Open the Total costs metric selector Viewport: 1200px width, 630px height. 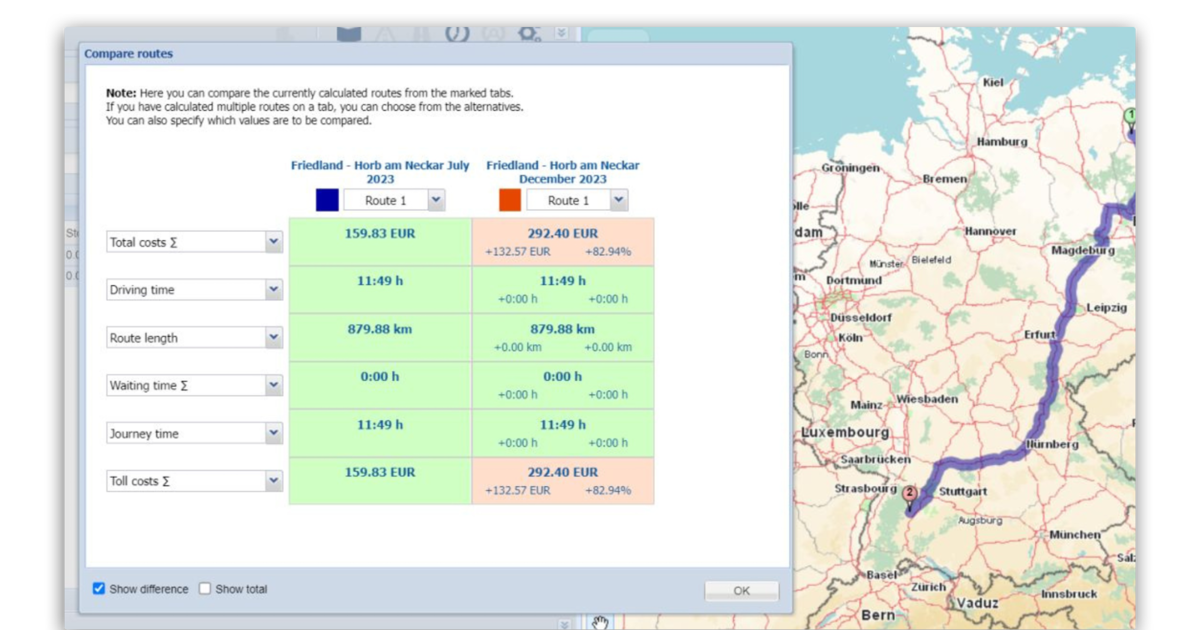point(274,241)
